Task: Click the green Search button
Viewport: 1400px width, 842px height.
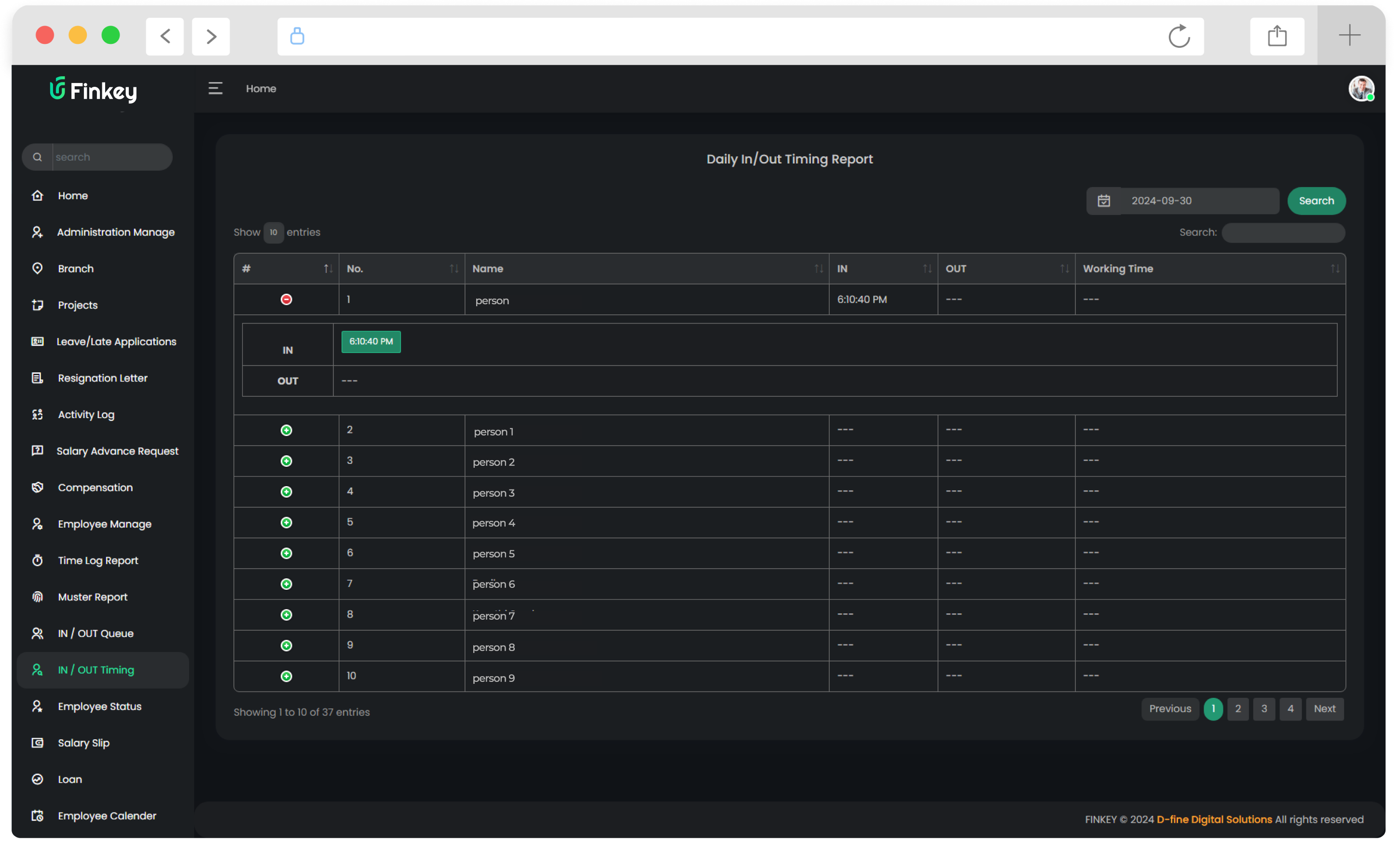Action: (1316, 201)
